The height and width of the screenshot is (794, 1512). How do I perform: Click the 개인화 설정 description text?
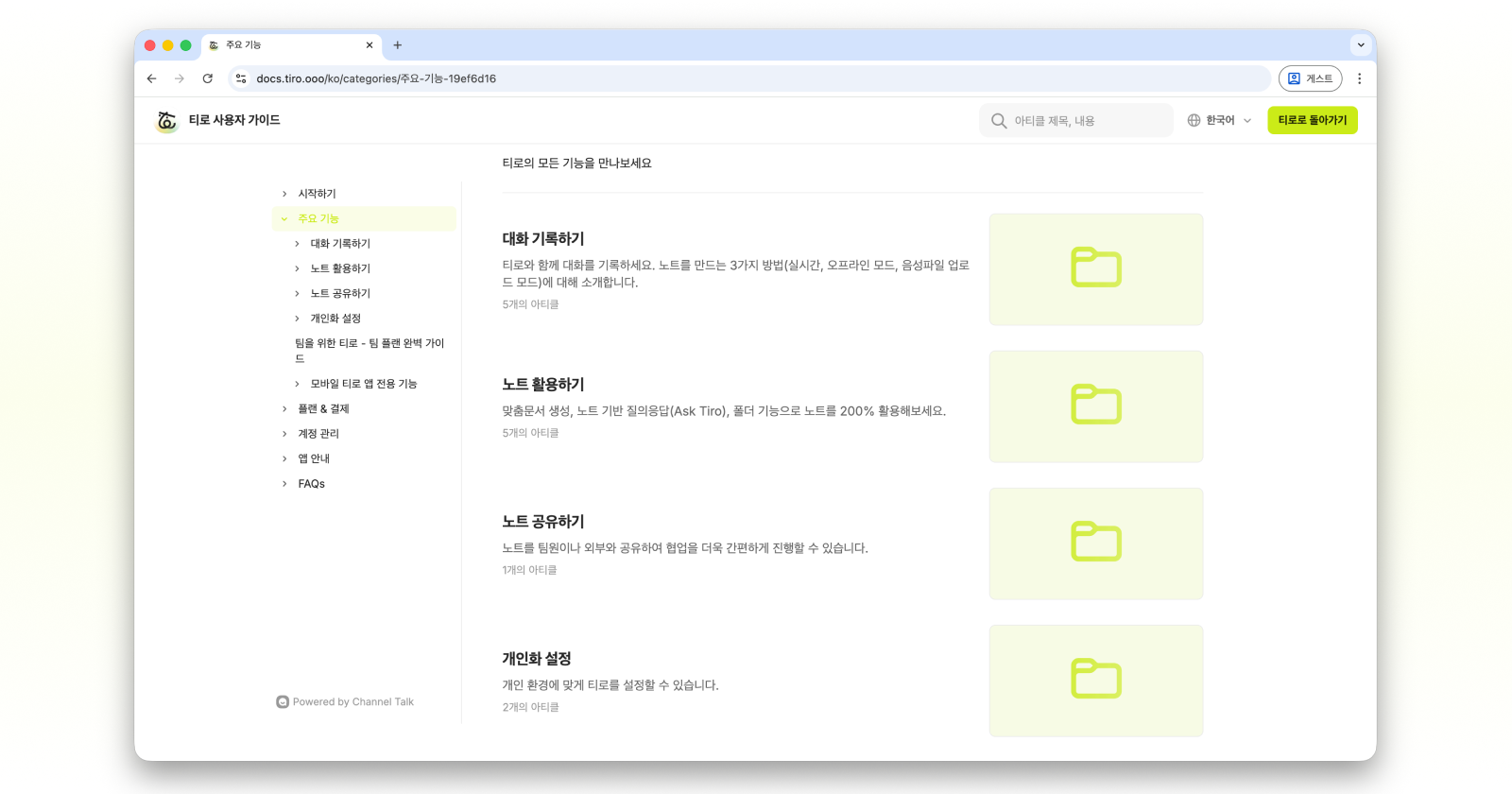pyautogui.click(x=610, y=685)
